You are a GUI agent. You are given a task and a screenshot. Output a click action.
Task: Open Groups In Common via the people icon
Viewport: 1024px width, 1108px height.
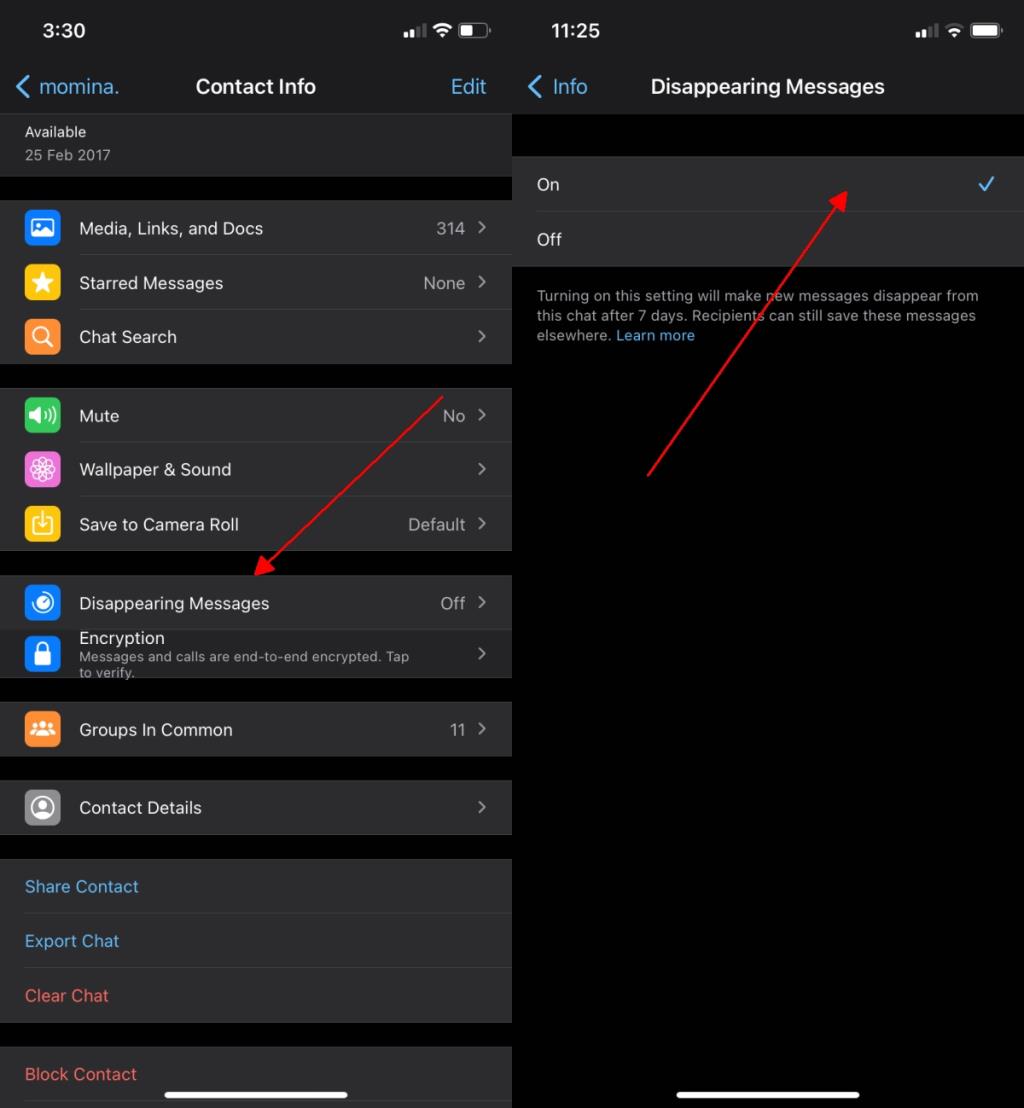click(42, 730)
